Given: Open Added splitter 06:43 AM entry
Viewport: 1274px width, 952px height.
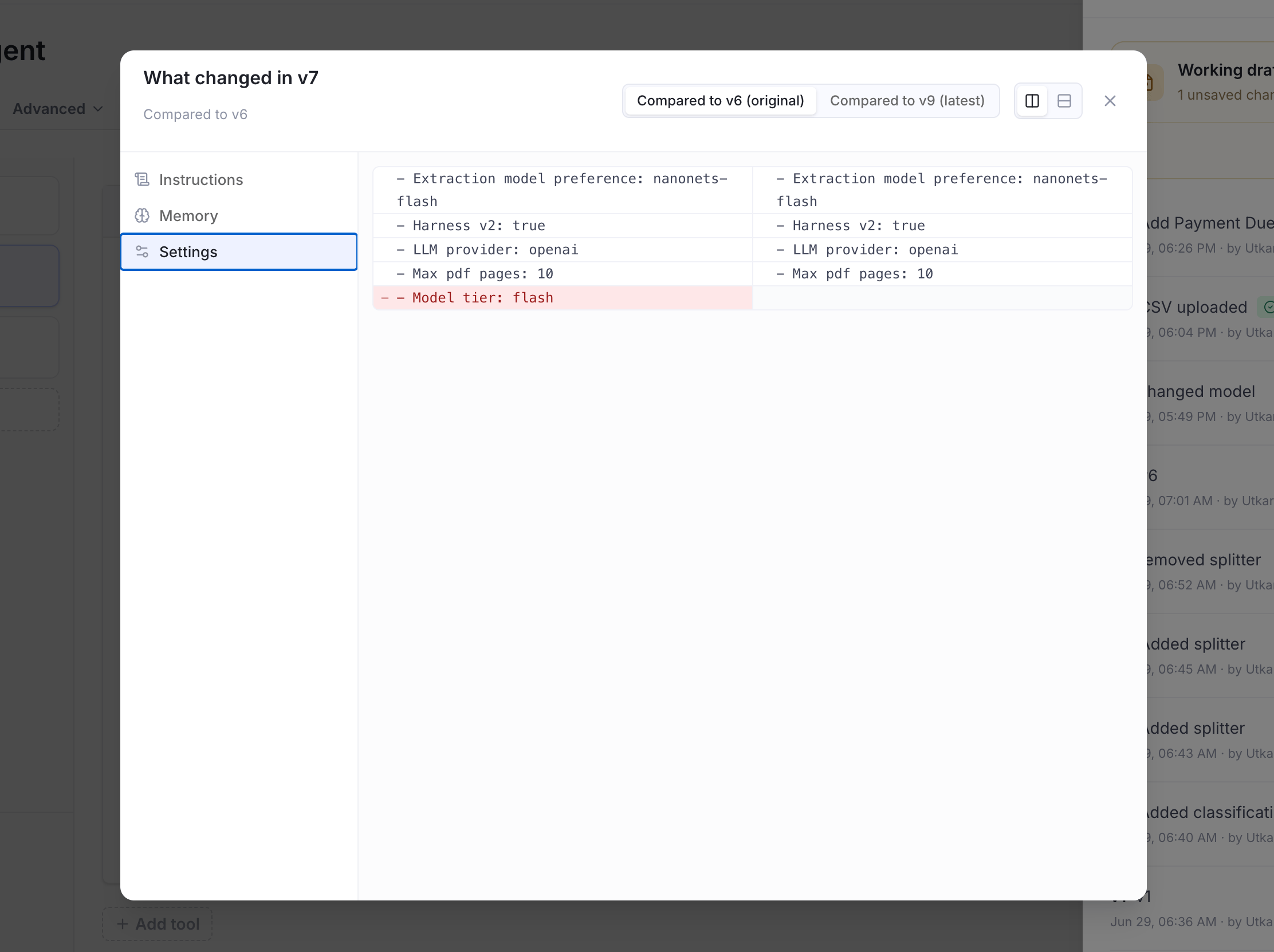Looking at the screenshot, I should click(x=1209, y=739).
